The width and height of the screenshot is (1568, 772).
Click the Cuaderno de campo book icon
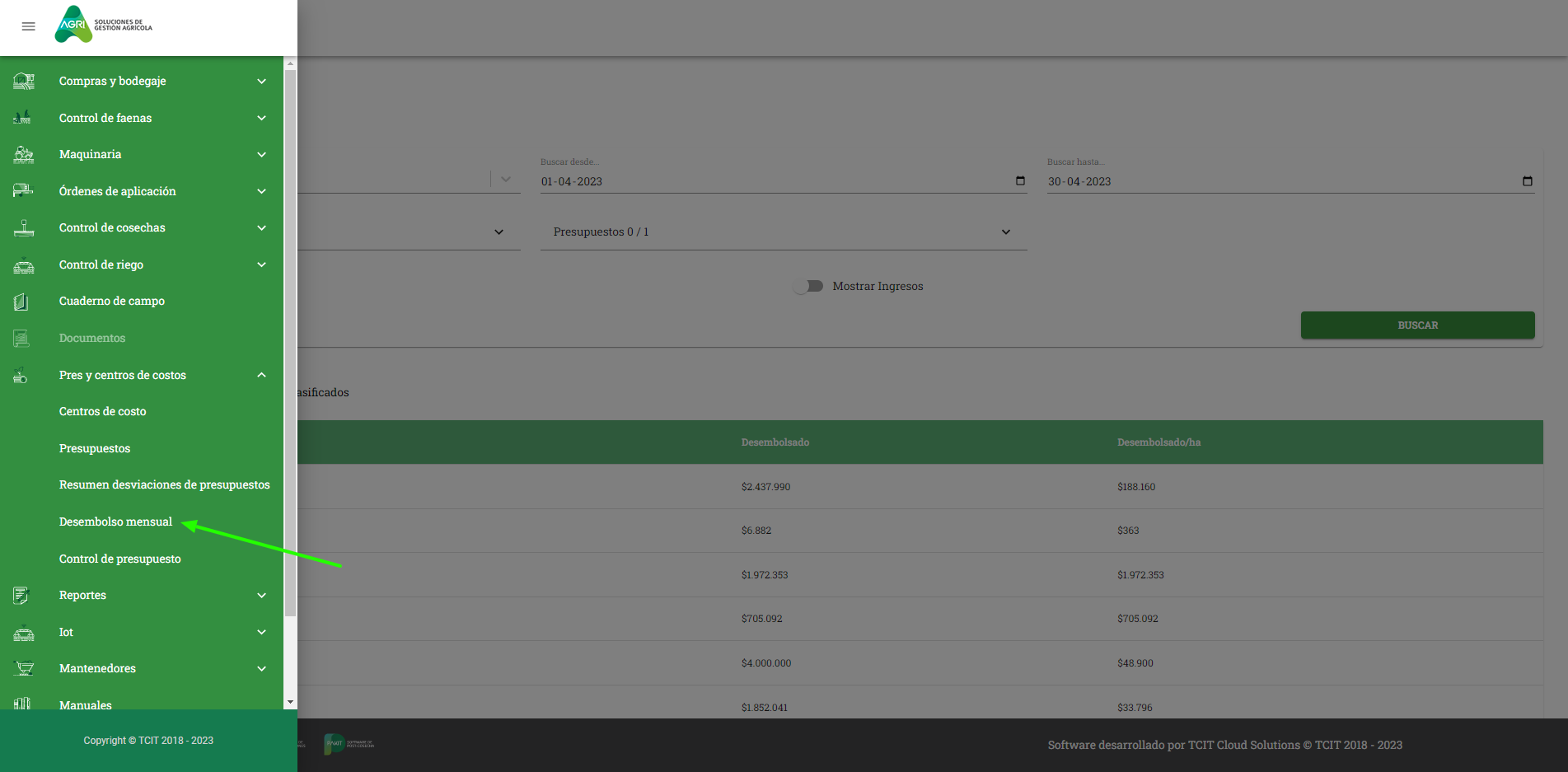pos(21,302)
